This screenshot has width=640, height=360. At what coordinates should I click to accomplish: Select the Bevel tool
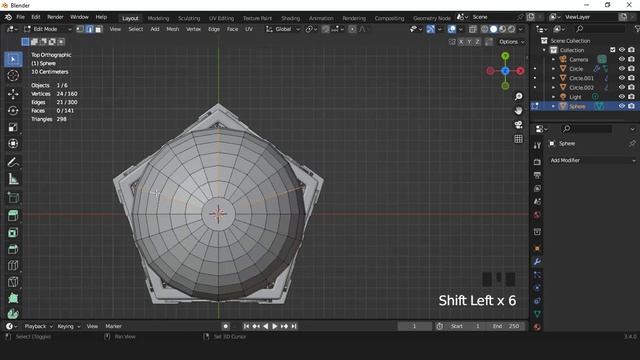point(13,249)
